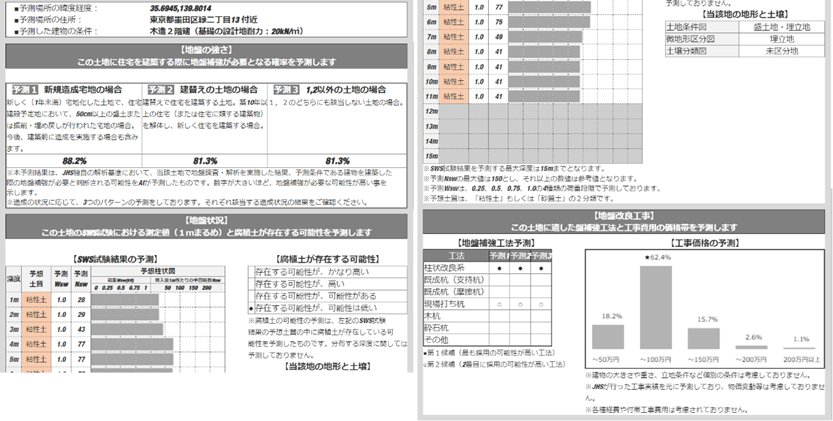Screen dimensions: 833x421
Task: Select the 【工事価格の予測】 chart title
Action: [705, 243]
